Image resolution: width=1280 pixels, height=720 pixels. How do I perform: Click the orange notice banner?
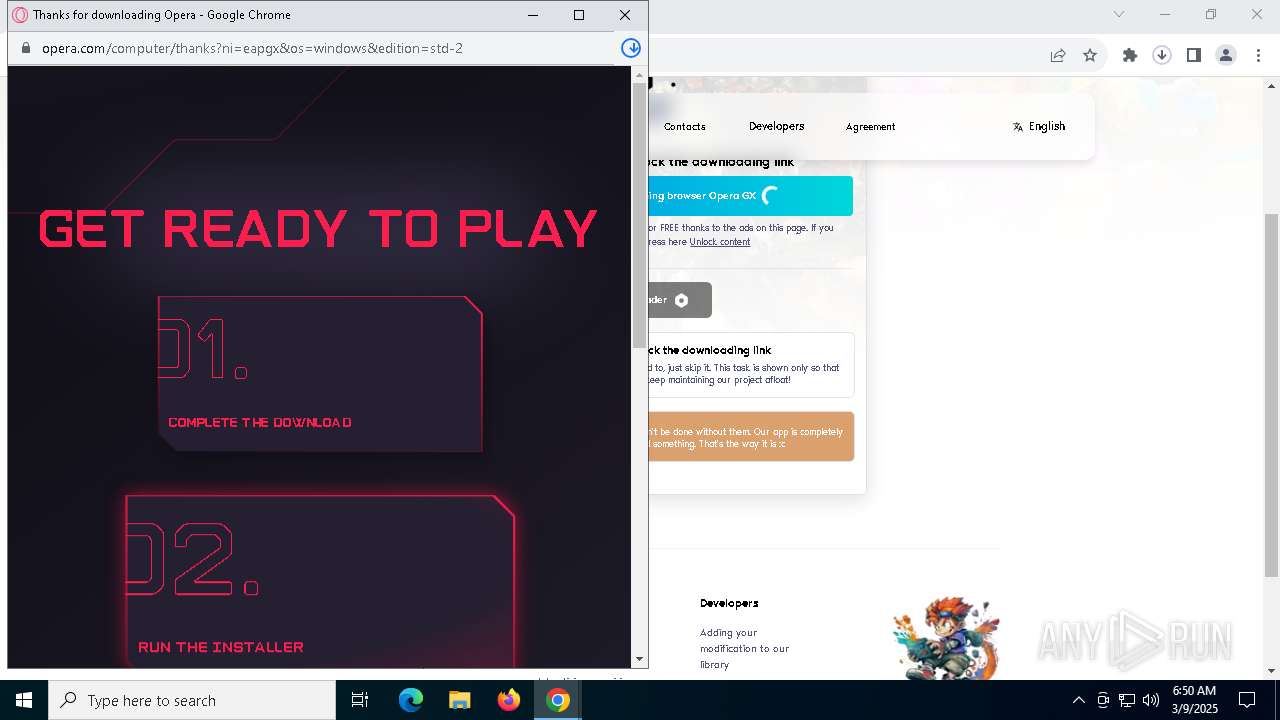coord(751,437)
